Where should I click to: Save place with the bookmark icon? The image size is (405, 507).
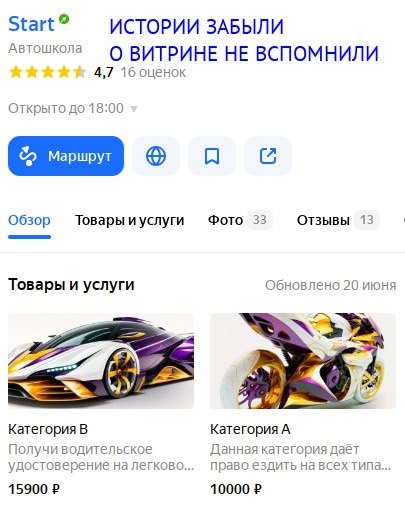[x=212, y=156]
